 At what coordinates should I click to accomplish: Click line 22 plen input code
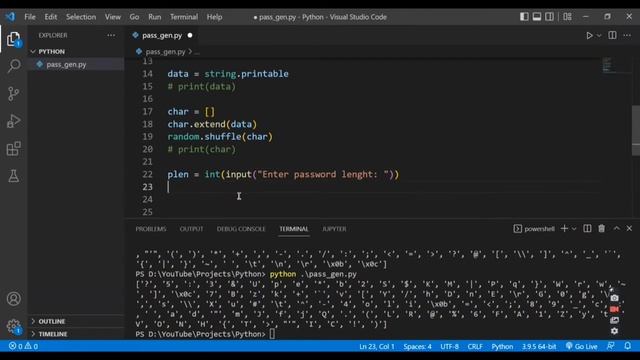[283, 174]
